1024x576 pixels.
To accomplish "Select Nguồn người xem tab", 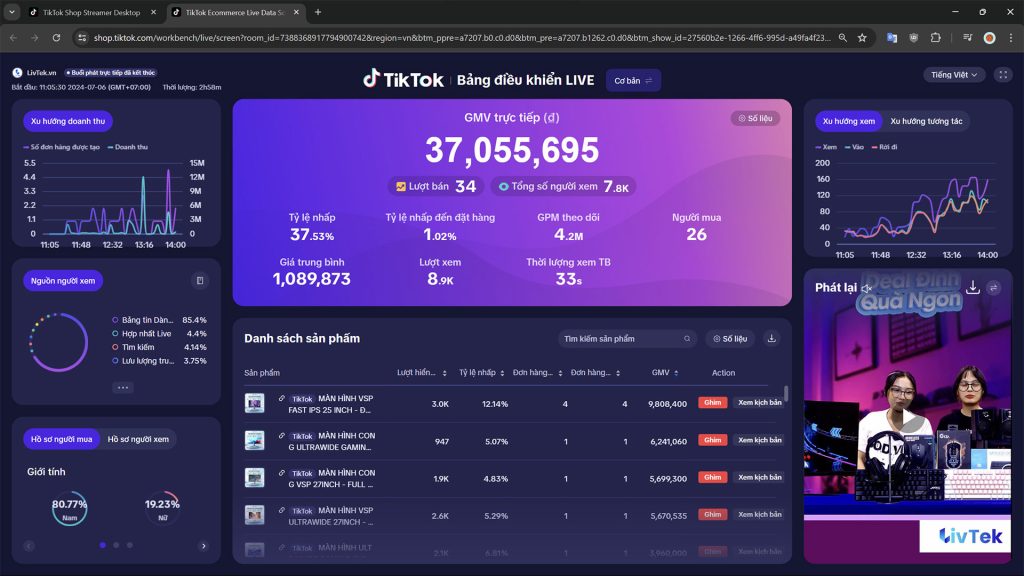I will (63, 281).
